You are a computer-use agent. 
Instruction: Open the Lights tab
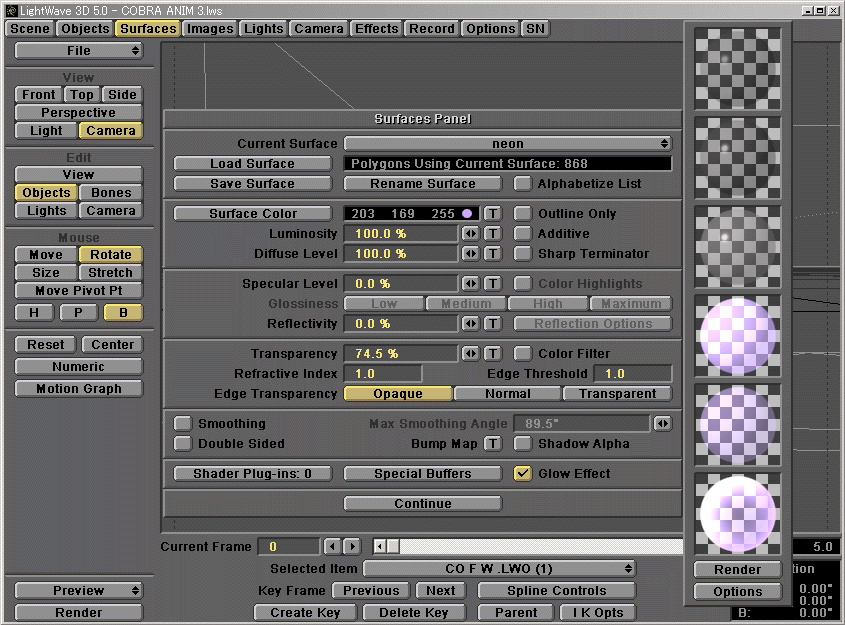pos(264,29)
